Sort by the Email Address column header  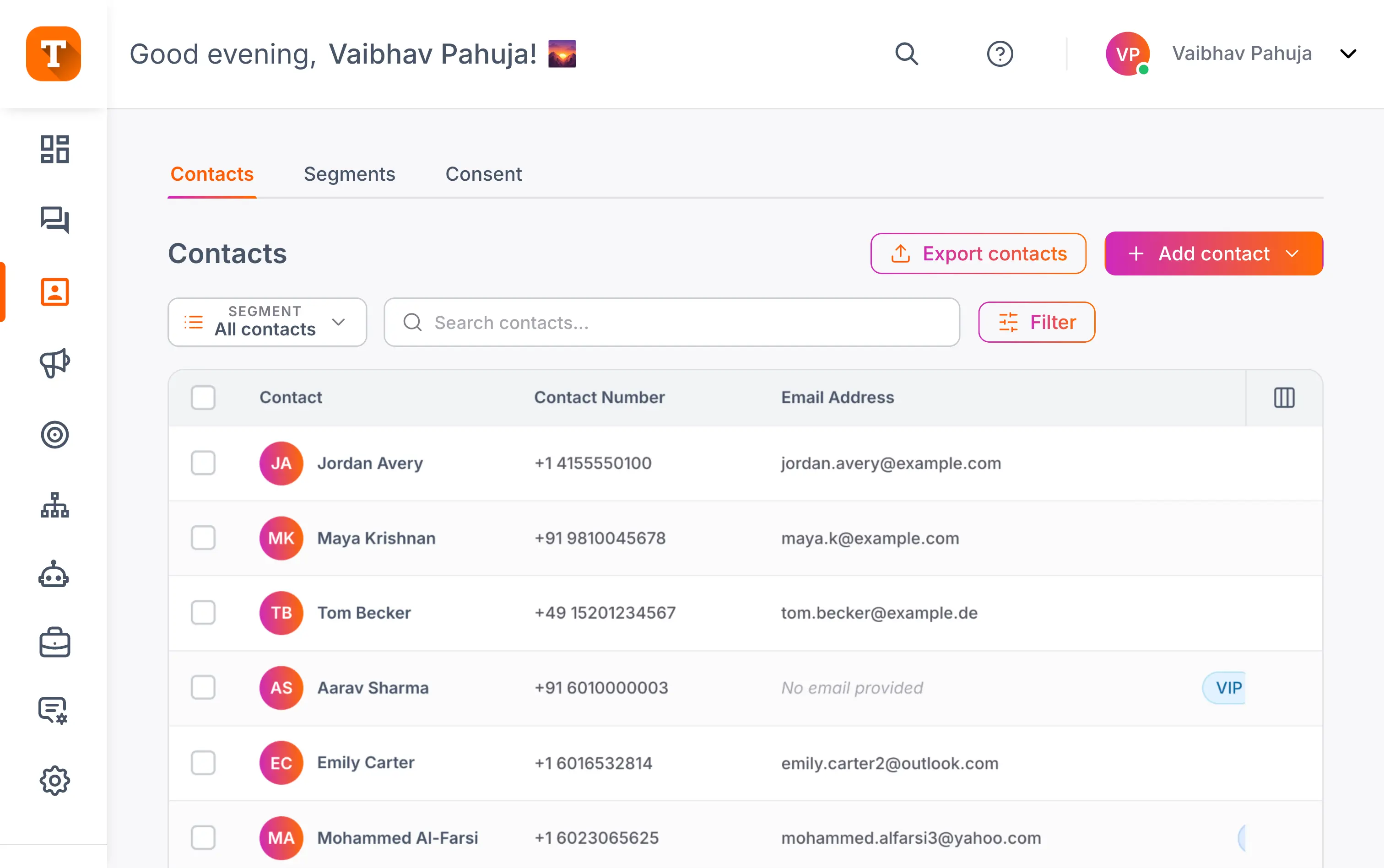pyautogui.click(x=838, y=397)
